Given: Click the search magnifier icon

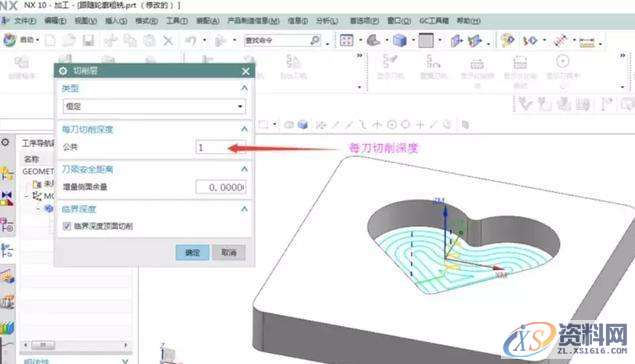Looking at the screenshot, I should tap(315, 40).
